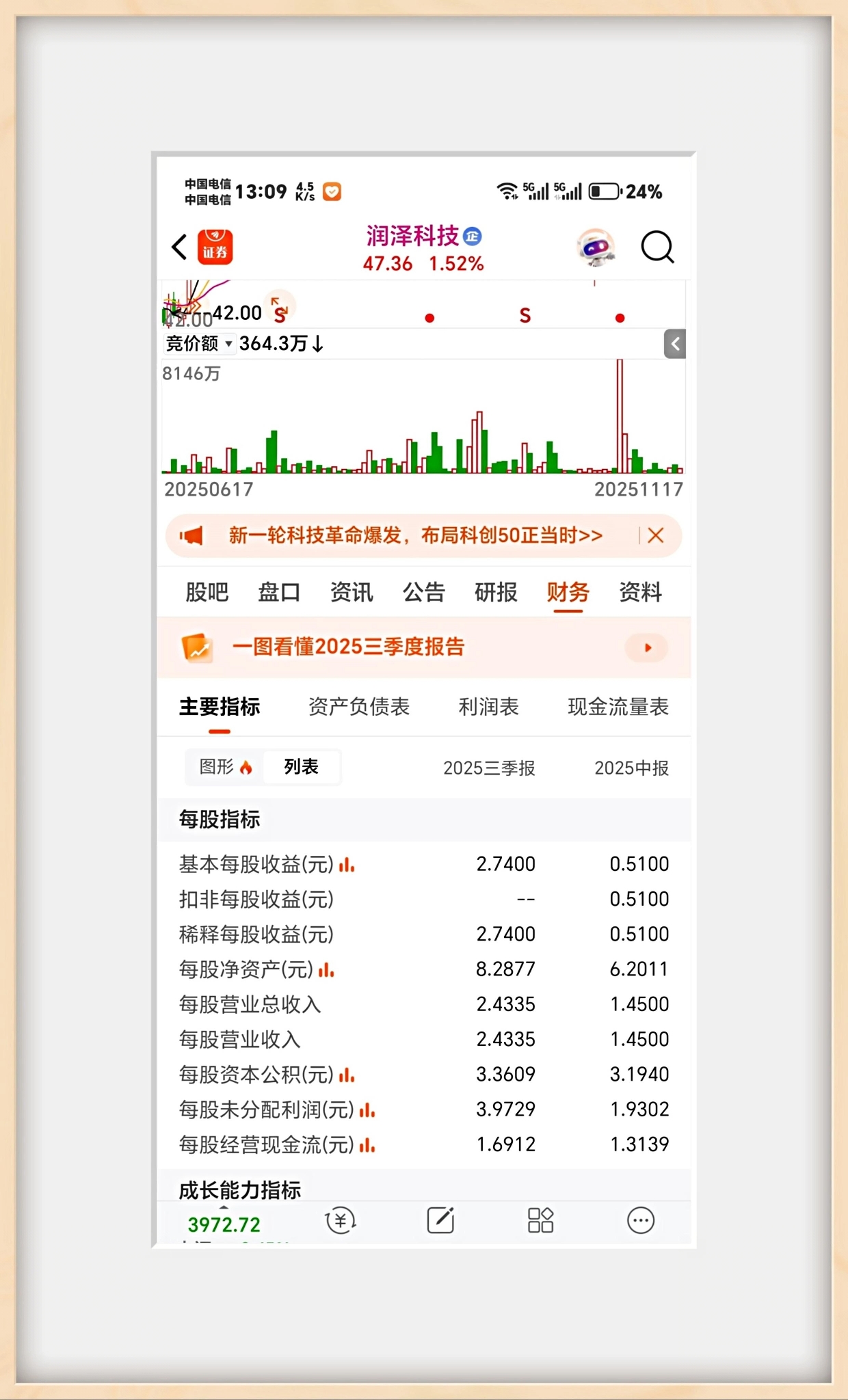Tap bar chart icon beside 基本每股收益
The width and height of the screenshot is (848, 1400).
point(347,865)
